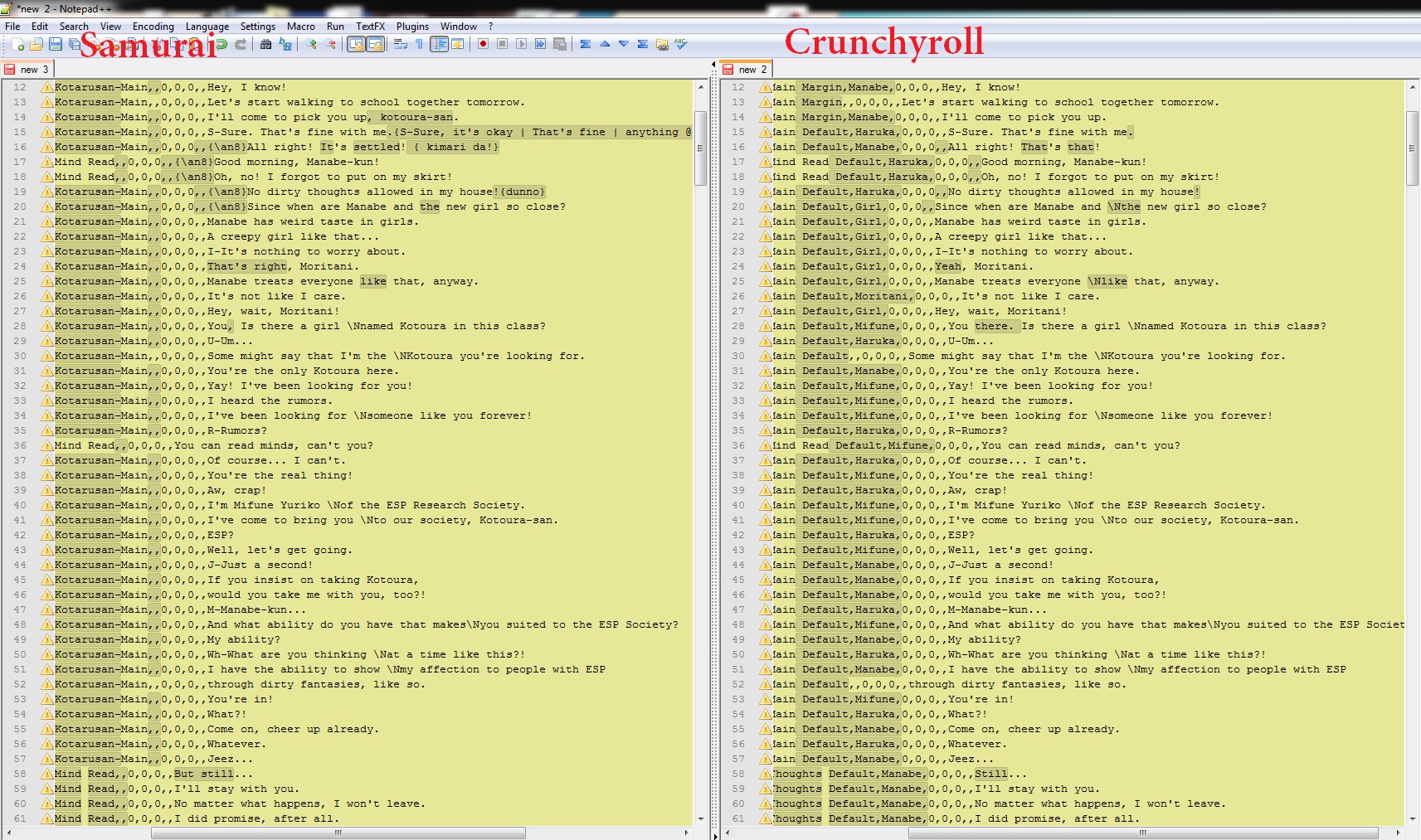
Task: Click "Yeah" on the right pane line 24
Action: pyautogui.click(x=948, y=266)
